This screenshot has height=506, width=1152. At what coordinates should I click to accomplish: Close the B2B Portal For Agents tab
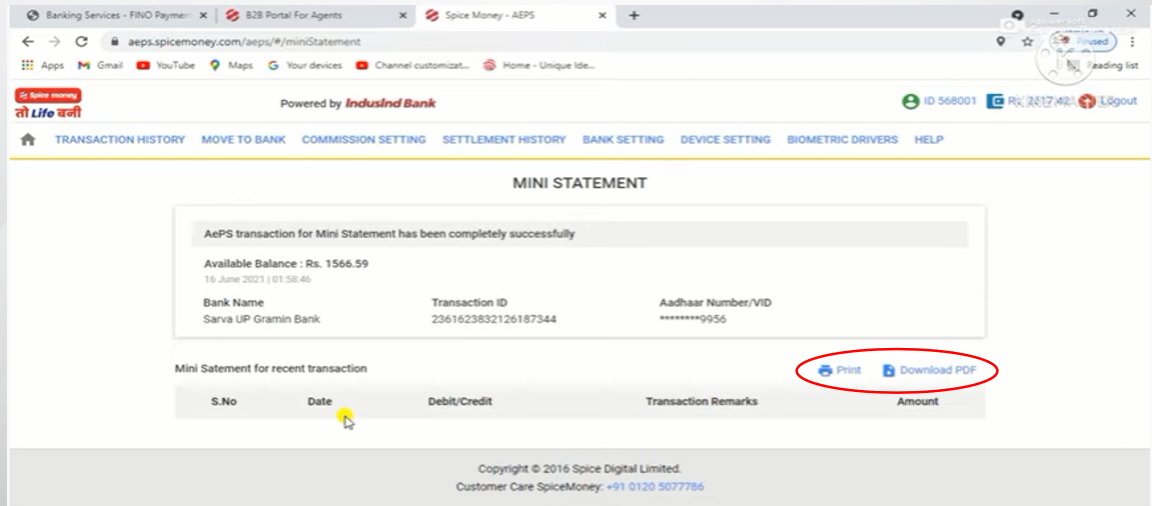coord(402,15)
